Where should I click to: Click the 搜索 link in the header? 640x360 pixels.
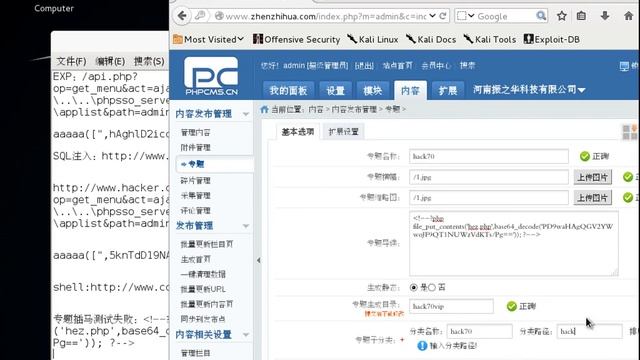point(467,65)
